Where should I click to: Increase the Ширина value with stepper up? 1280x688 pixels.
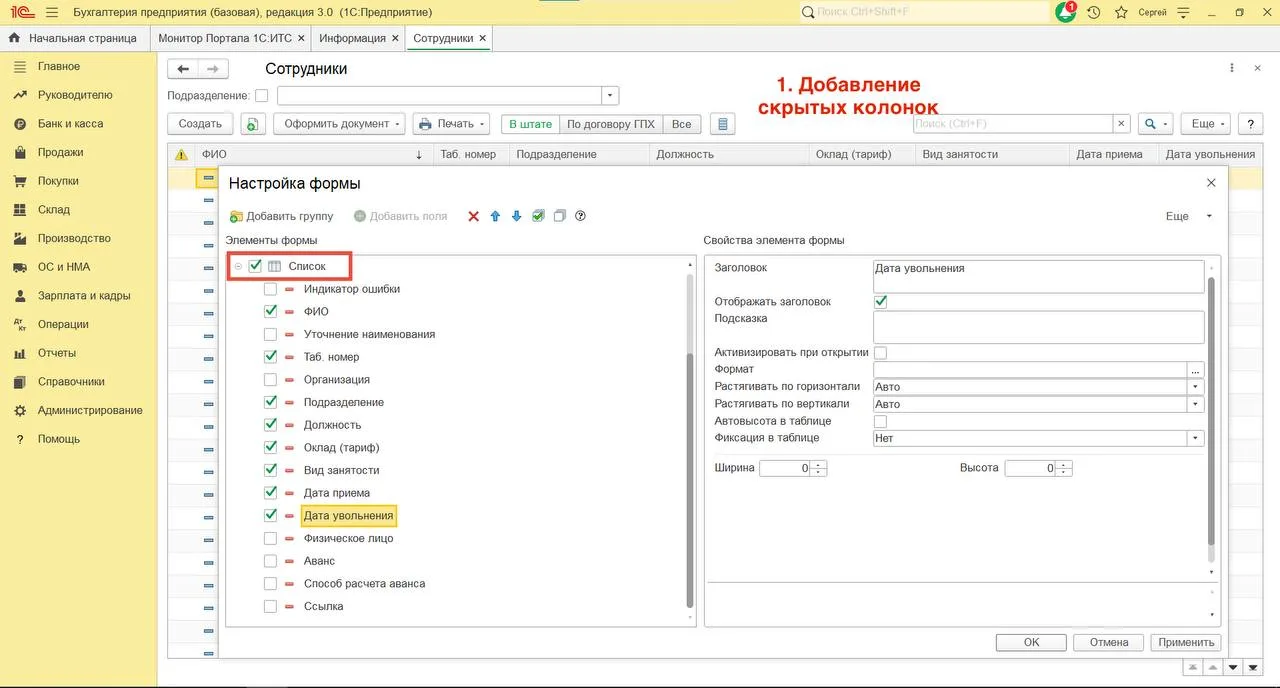[819, 464]
